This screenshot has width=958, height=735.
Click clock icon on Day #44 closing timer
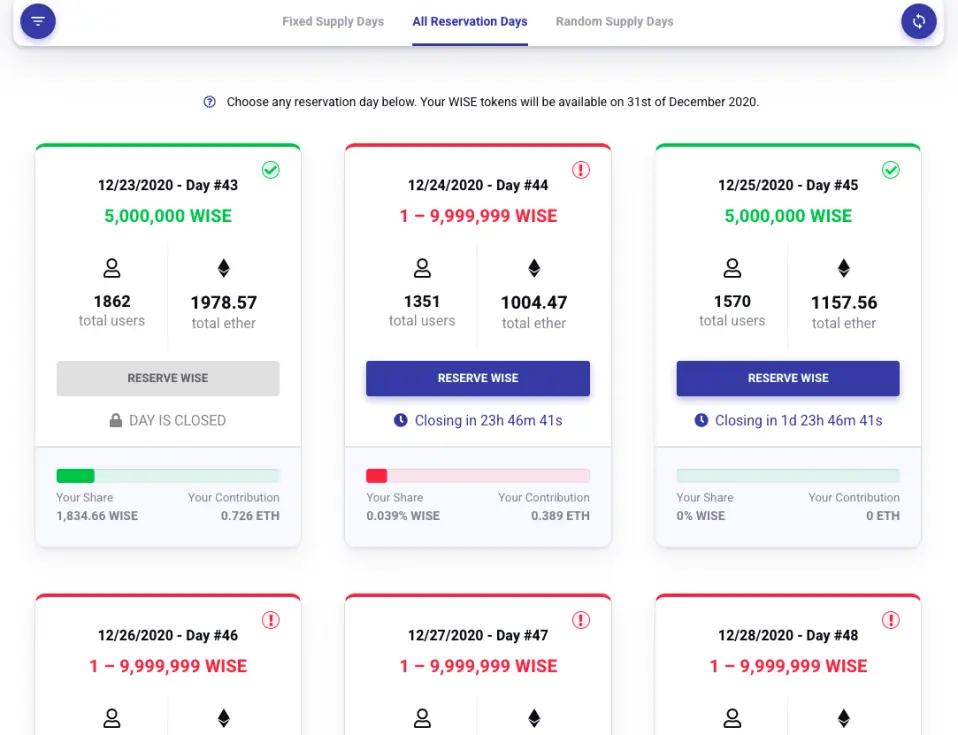pyautogui.click(x=400, y=420)
